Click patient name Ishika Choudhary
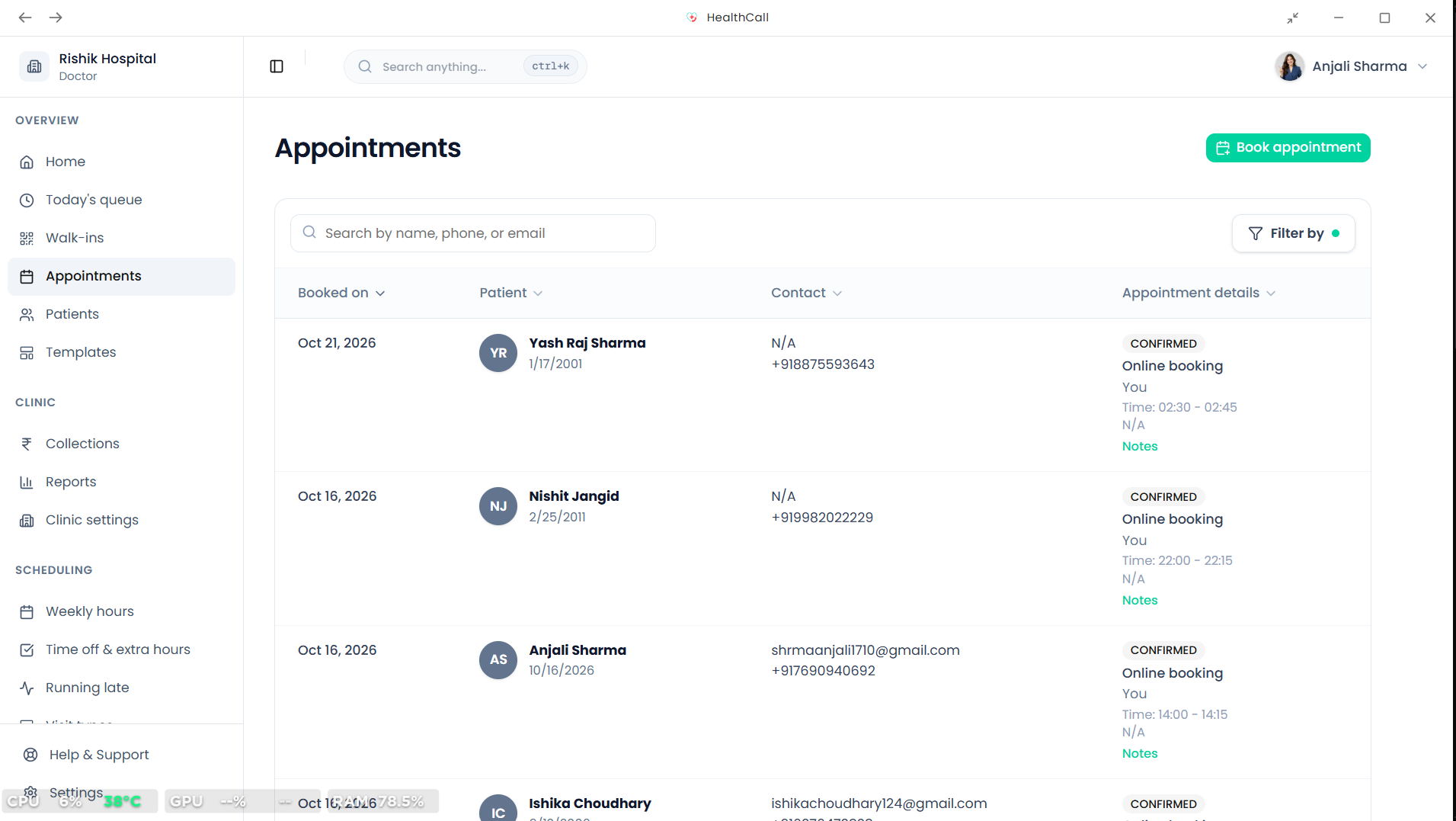The image size is (1456, 821). click(590, 803)
